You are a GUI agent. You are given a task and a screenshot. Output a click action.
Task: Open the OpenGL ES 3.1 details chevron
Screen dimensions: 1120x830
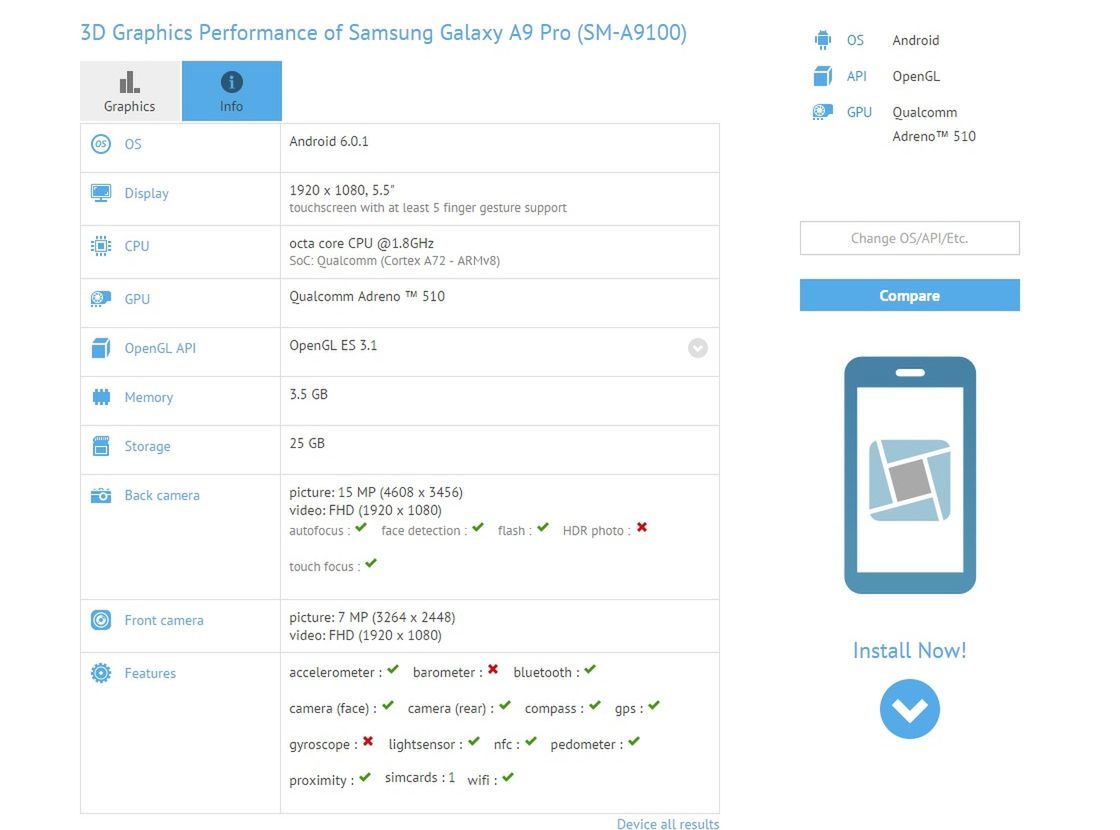(x=697, y=348)
